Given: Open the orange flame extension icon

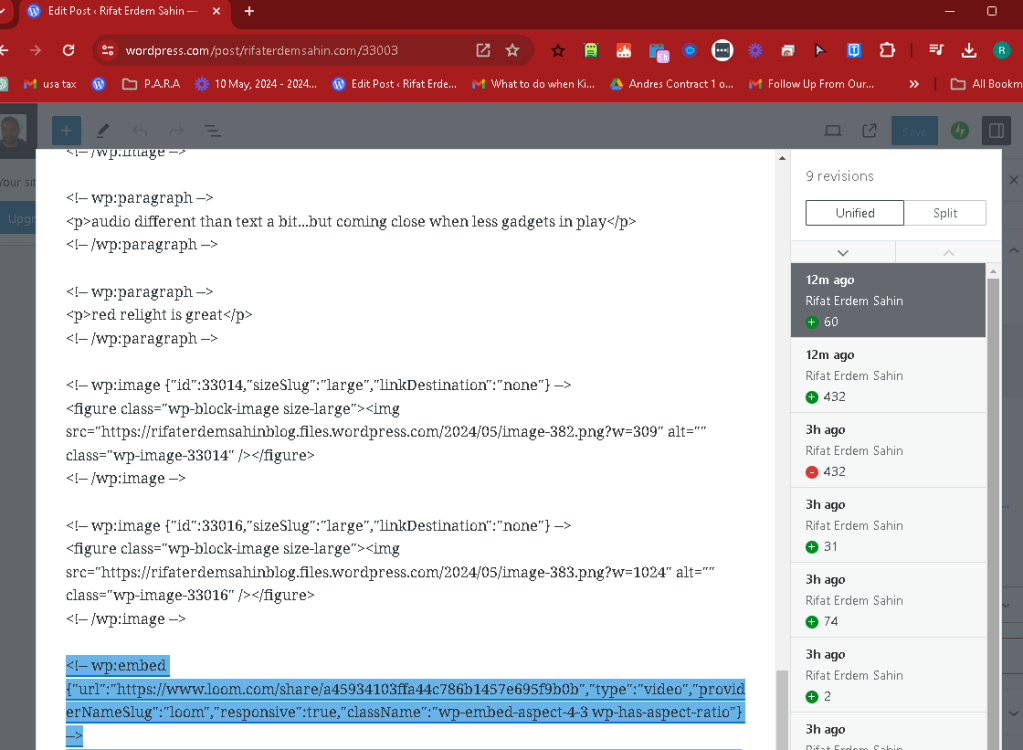Looking at the screenshot, I should [624, 50].
